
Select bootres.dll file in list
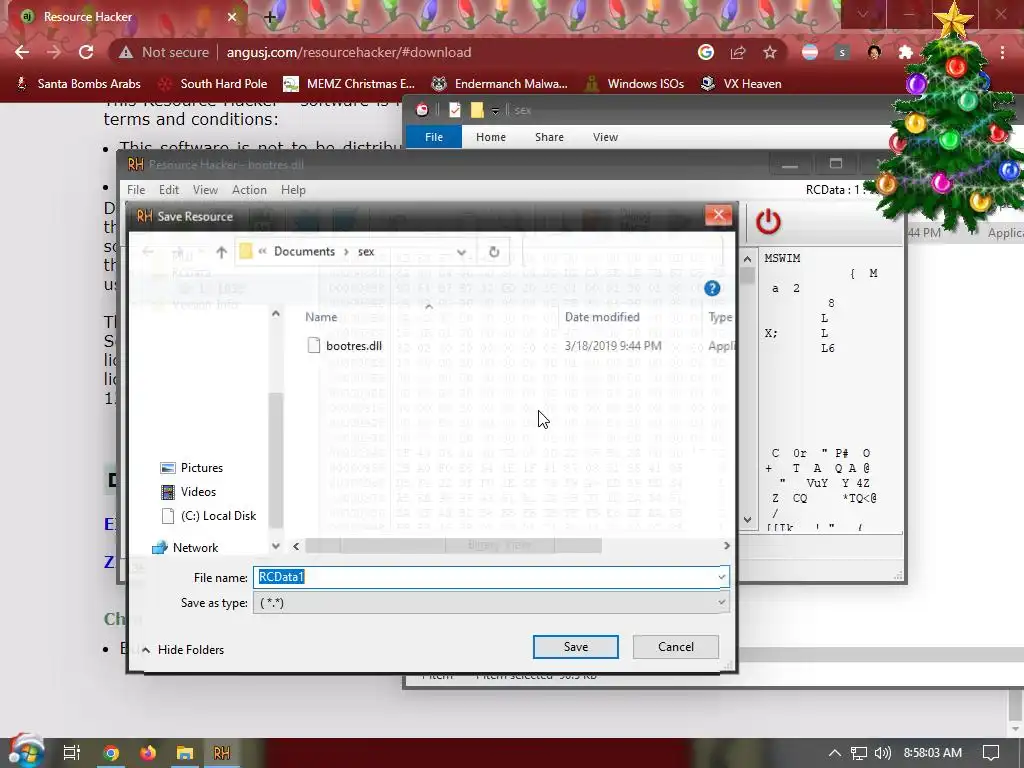[354, 345]
